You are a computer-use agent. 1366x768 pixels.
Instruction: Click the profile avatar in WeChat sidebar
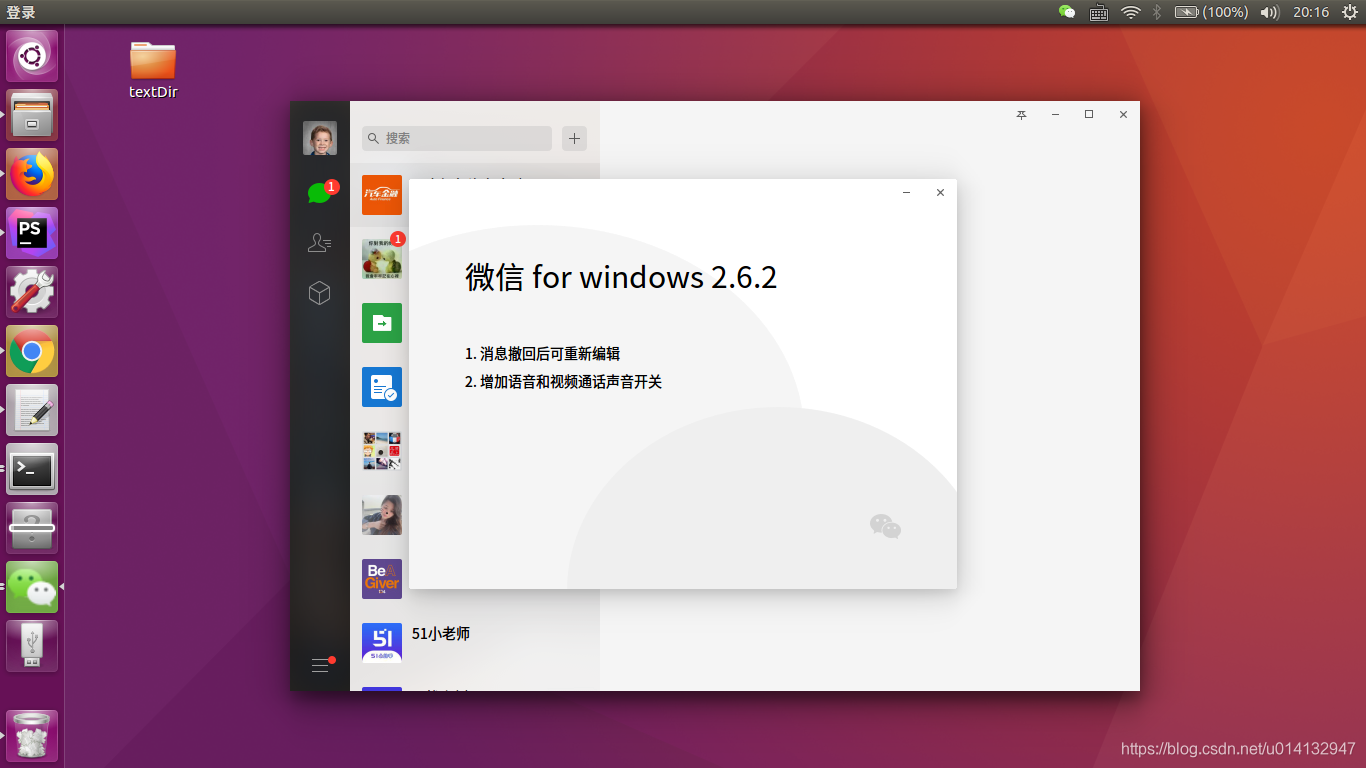[320, 138]
